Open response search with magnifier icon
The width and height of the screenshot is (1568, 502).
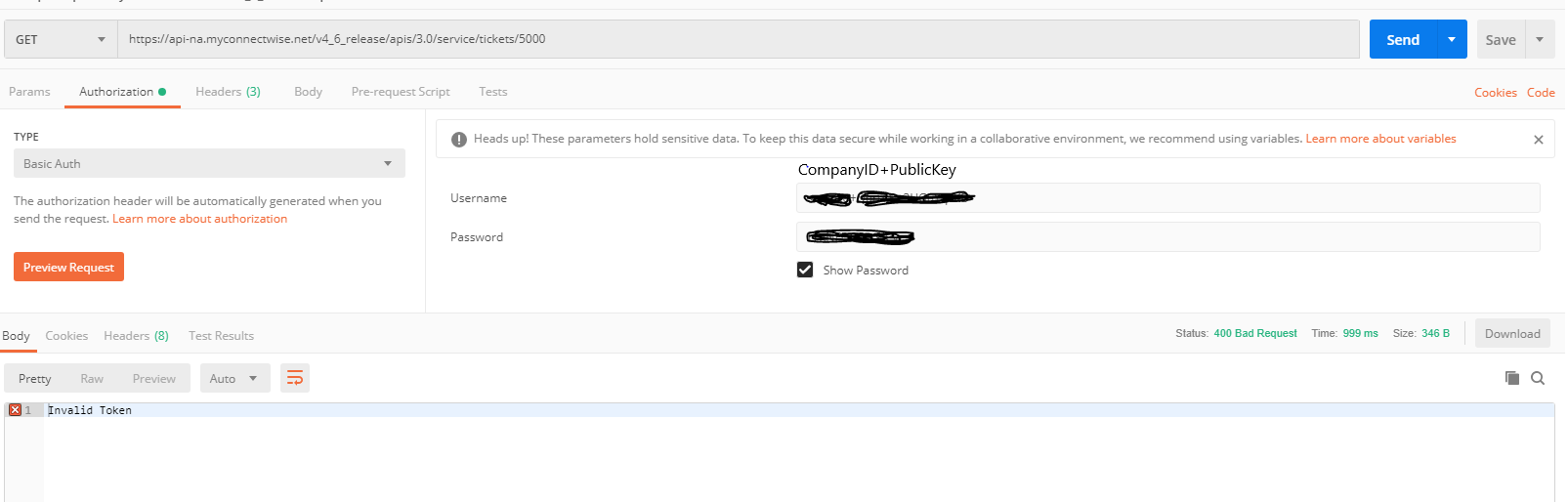pyautogui.click(x=1538, y=378)
